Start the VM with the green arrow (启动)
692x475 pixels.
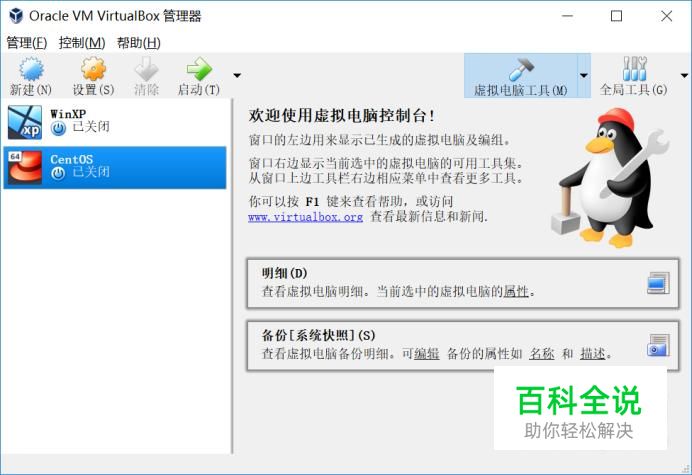[199, 69]
